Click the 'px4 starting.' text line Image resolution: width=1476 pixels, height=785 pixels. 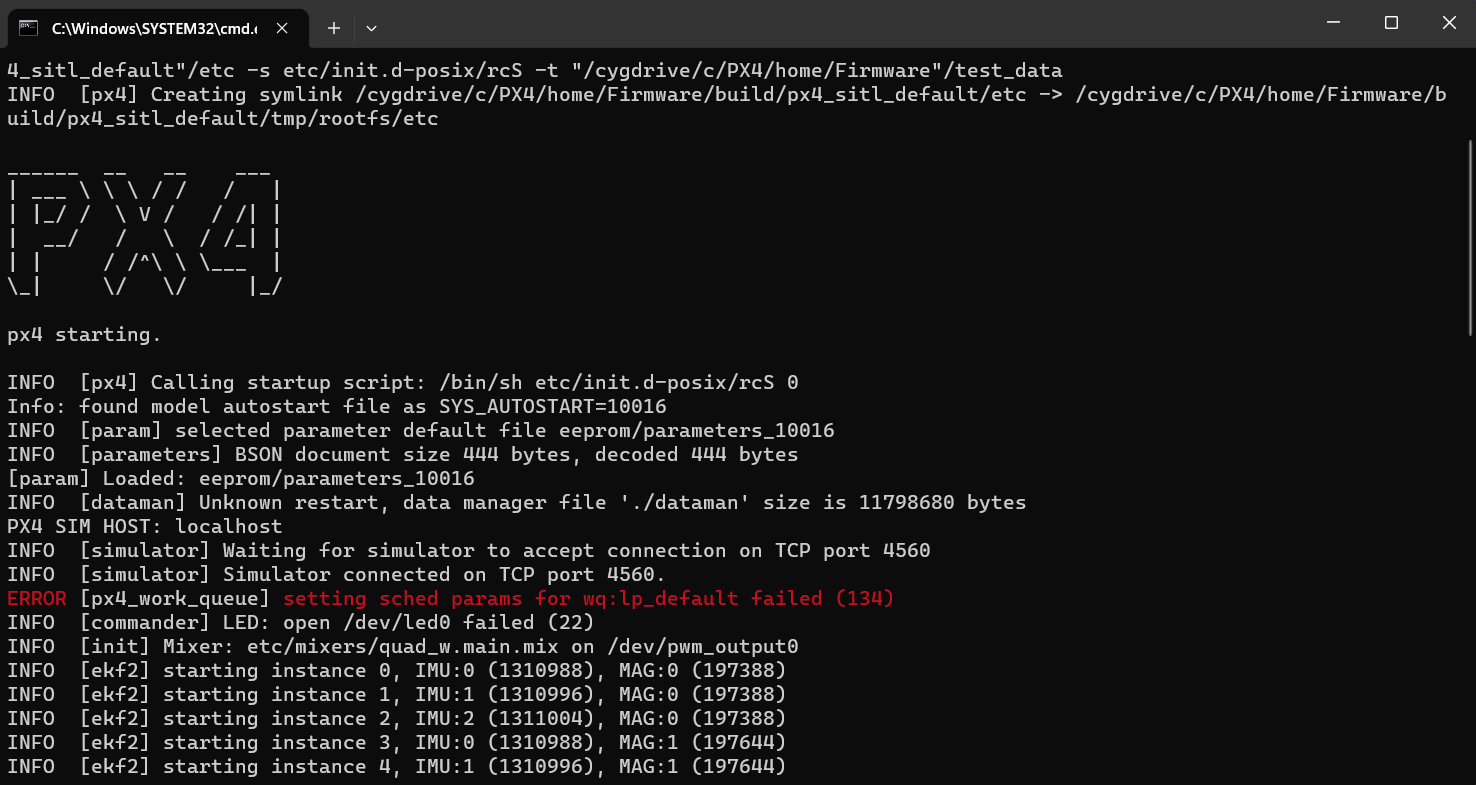84,335
